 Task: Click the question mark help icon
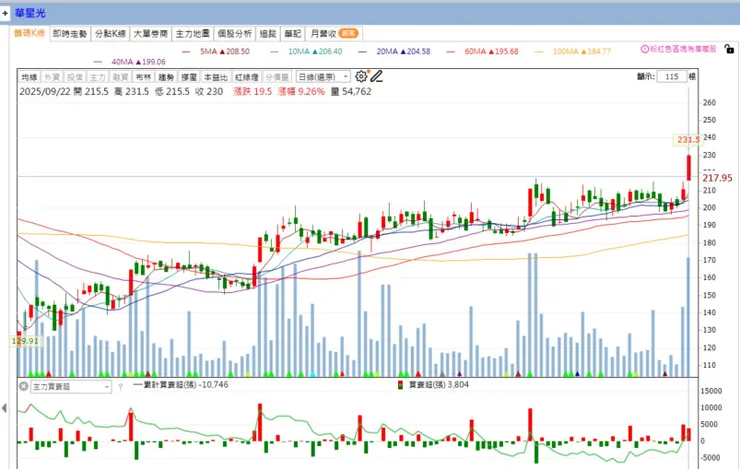coord(120,387)
